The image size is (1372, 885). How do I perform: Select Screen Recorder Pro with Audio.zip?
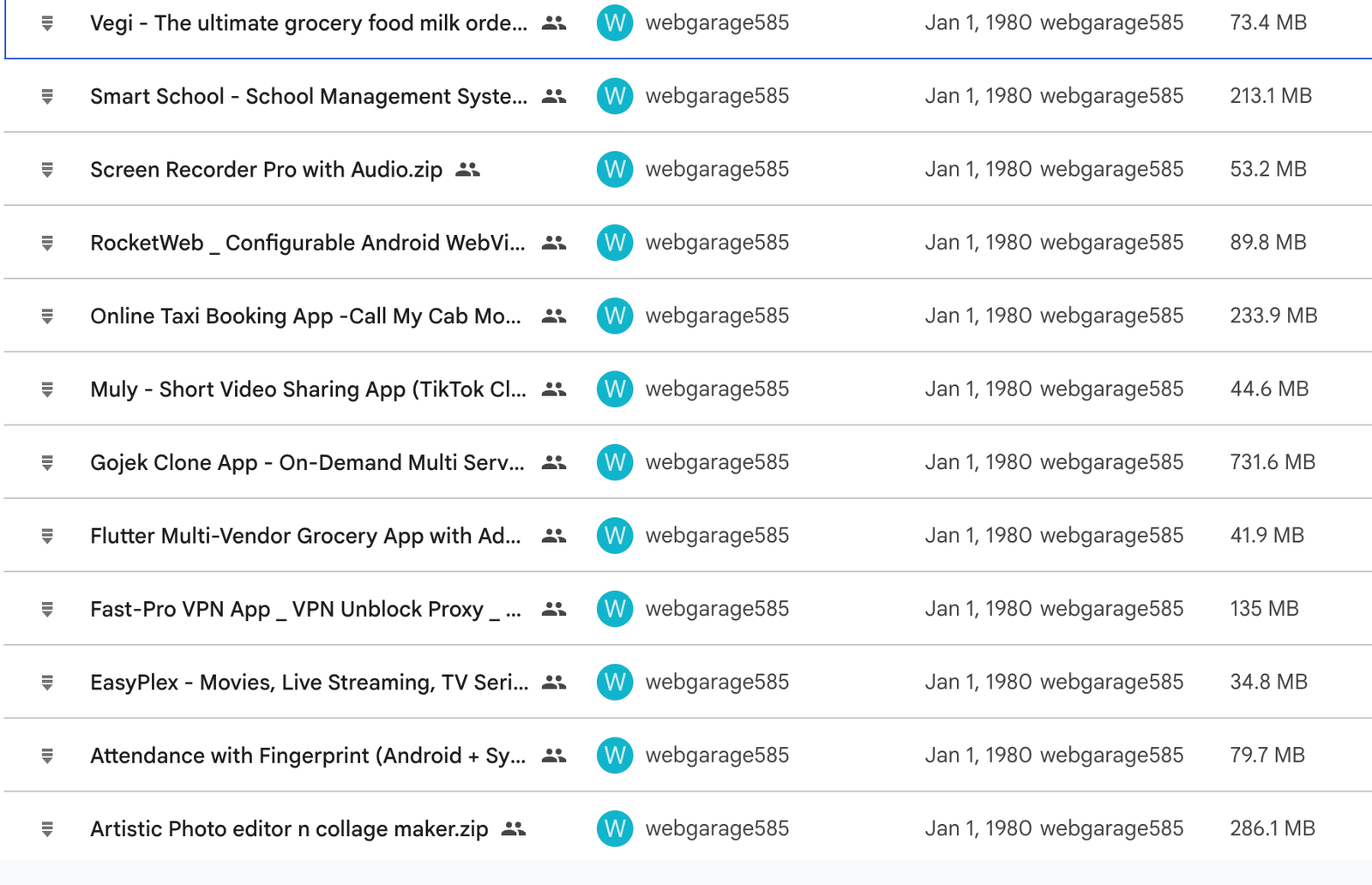coord(267,170)
